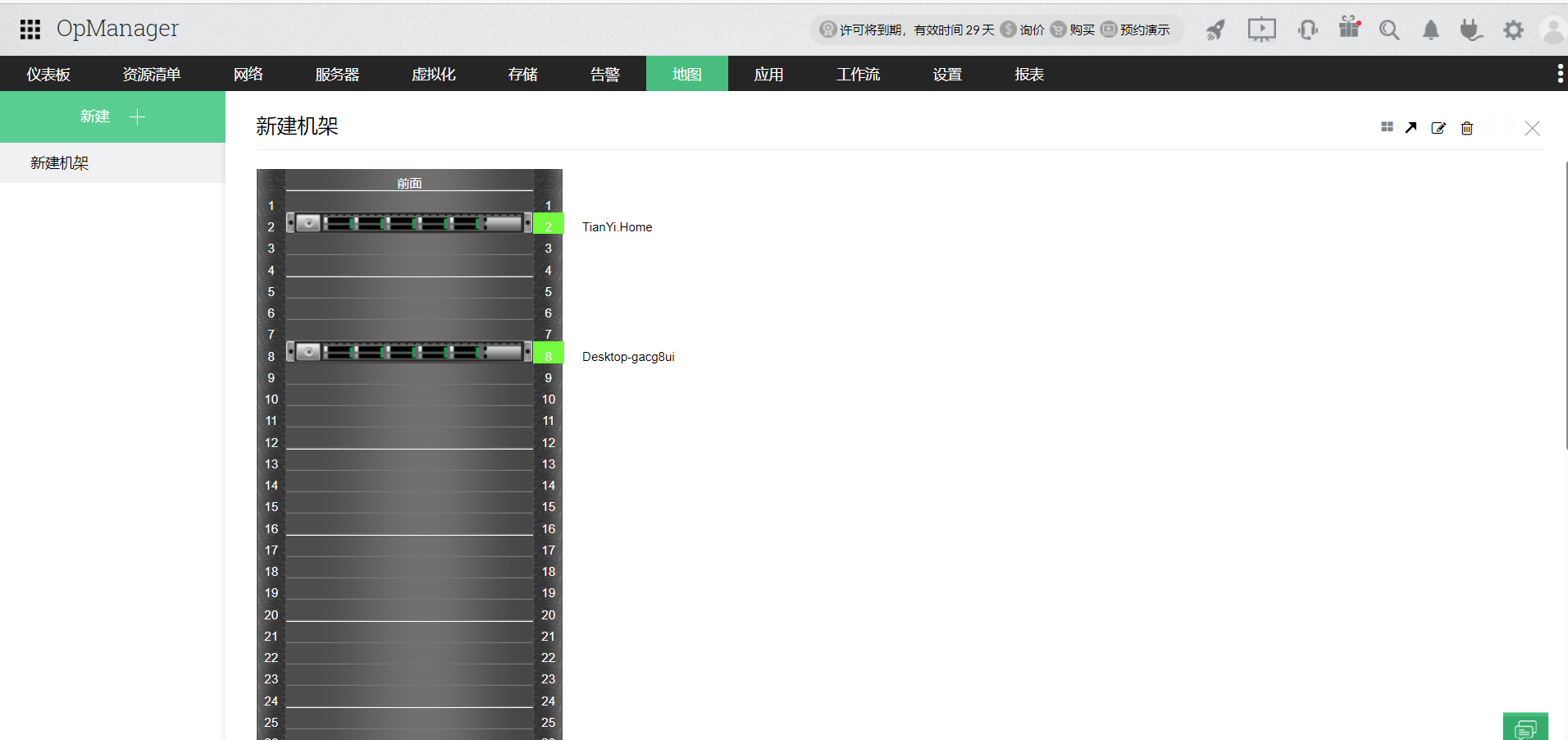Open the chat widget icon
This screenshot has width=1568, height=740.
[1525, 727]
